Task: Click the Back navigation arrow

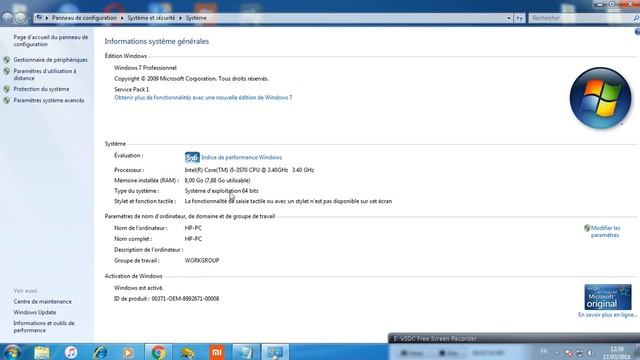Action: (x=7, y=18)
